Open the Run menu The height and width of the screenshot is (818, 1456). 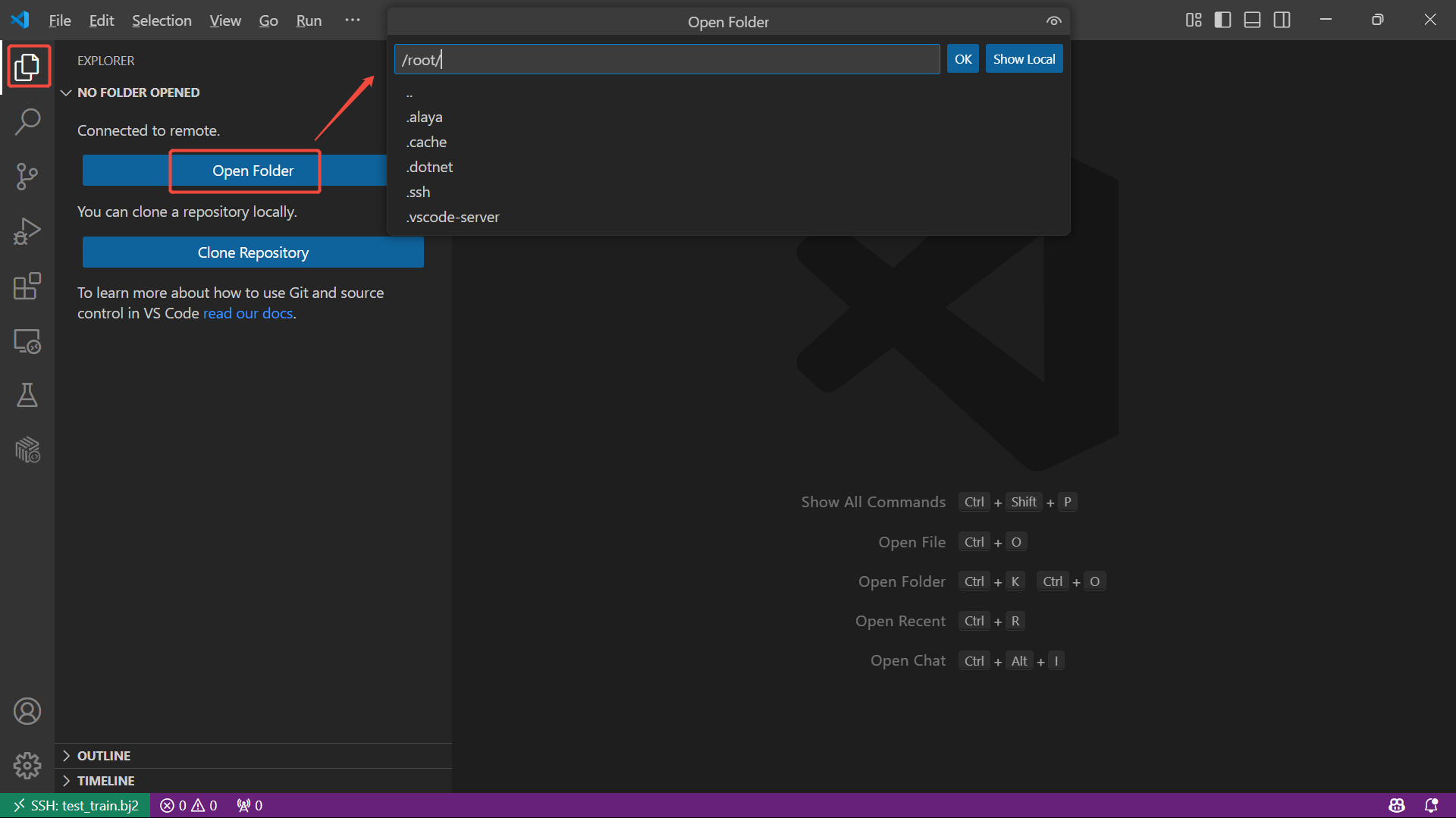pyautogui.click(x=308, y=20)
